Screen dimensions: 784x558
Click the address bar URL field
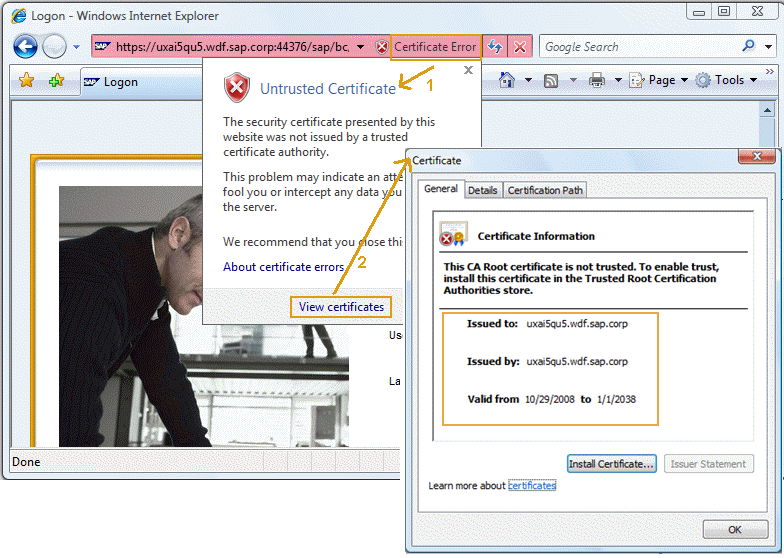(x=232, y=47)
